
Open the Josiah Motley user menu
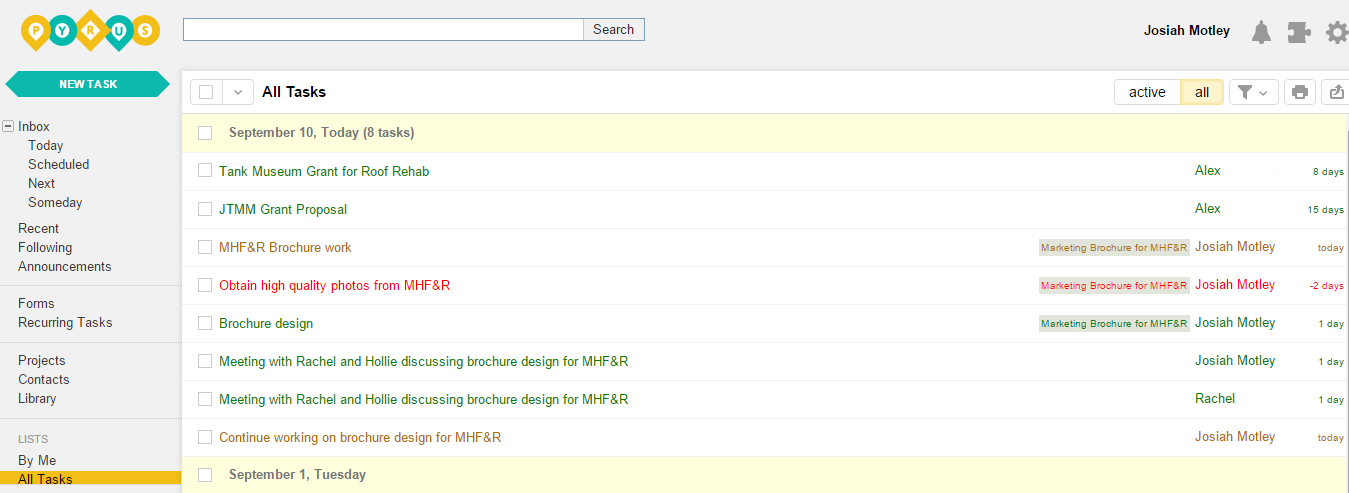[x=1187, y=31]
